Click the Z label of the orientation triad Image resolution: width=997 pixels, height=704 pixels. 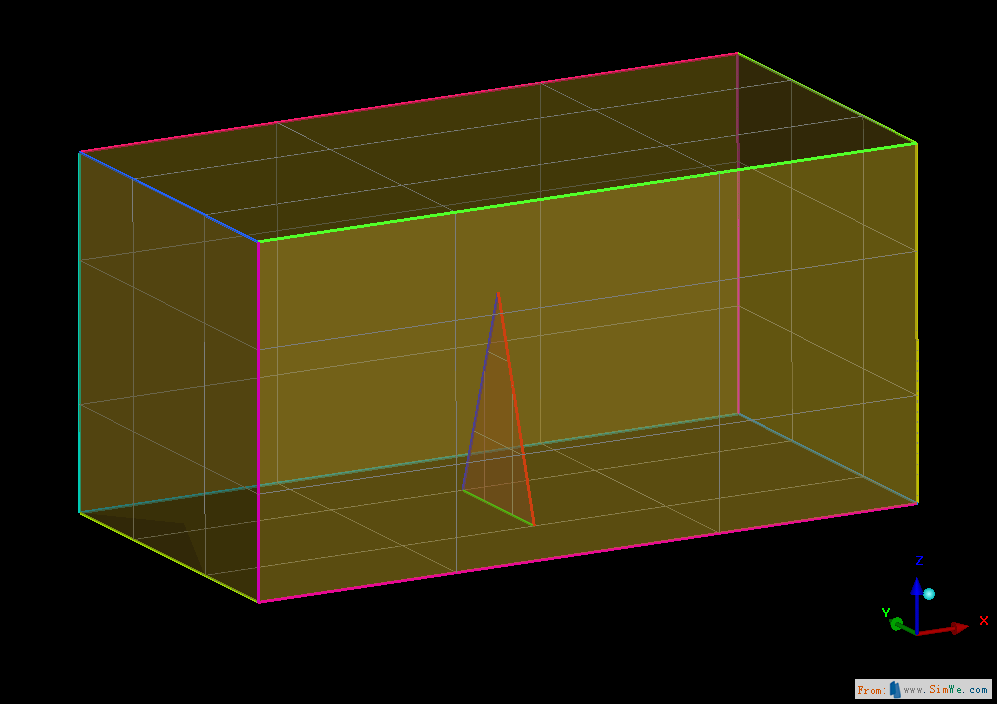[x=919, y=561]
